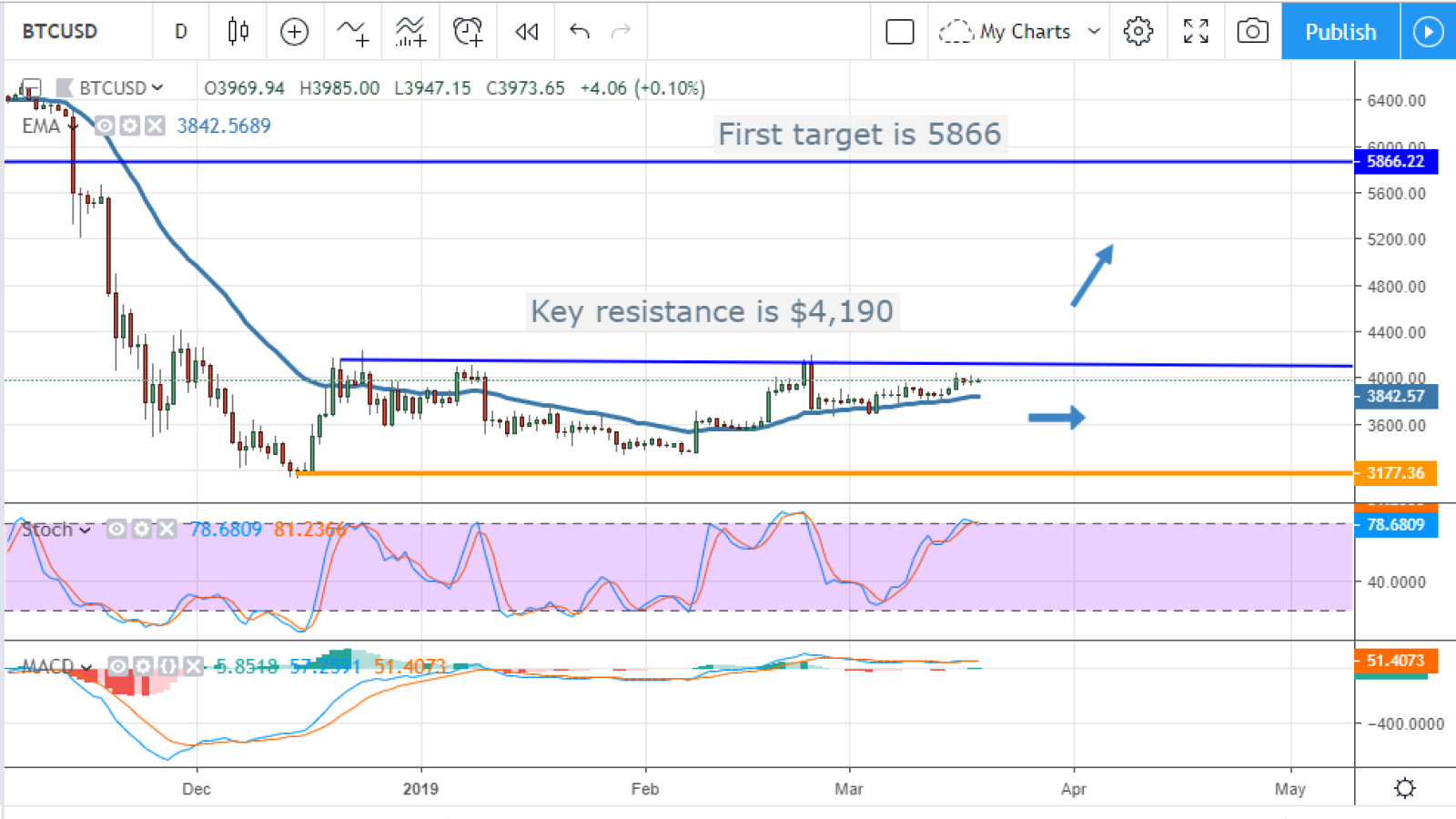Click the flag icon beside BTCUSD legend
The height and width of the screenshot is (819, 1456).
(x=64, y=88)
